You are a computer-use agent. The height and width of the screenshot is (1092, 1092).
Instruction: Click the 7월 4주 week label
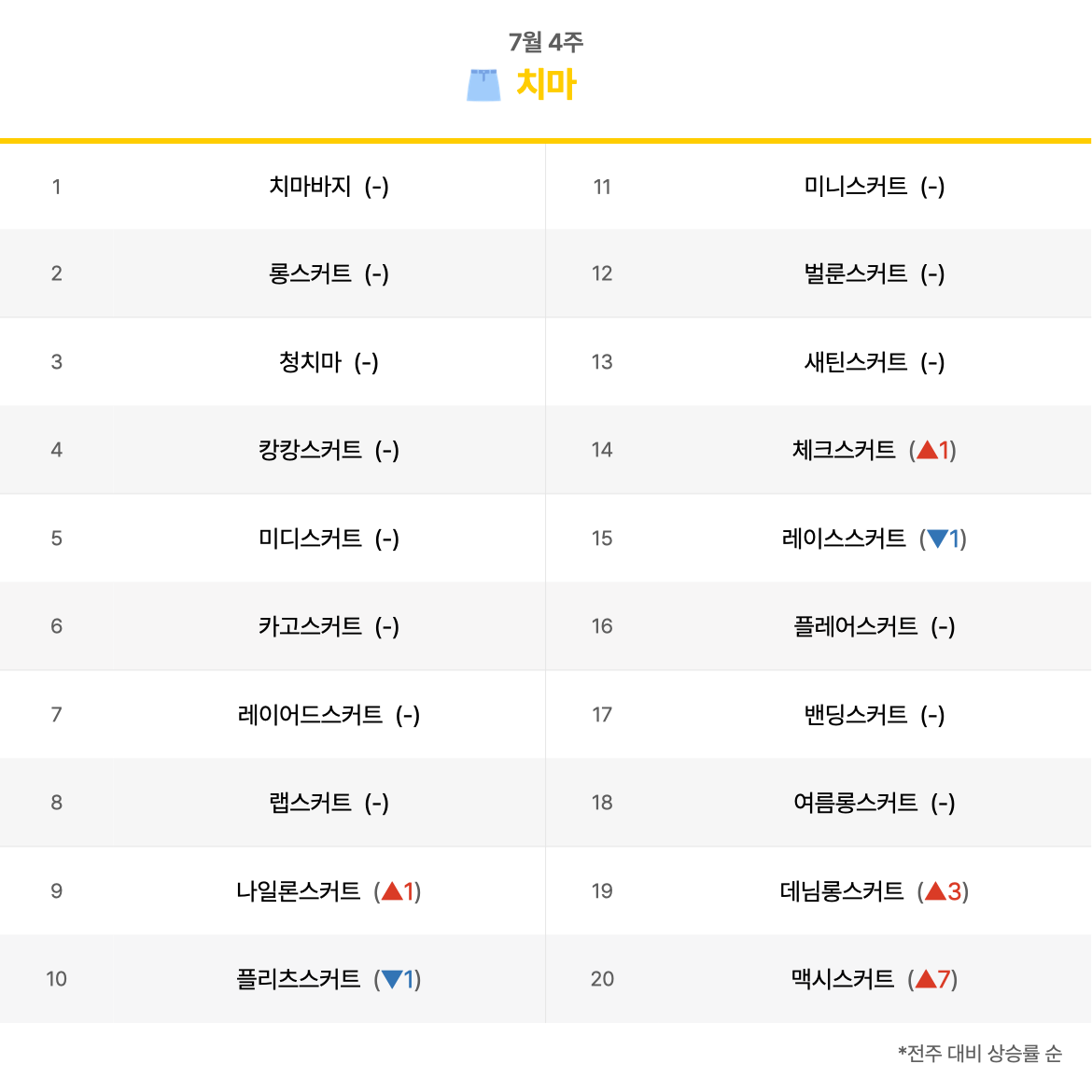point(546,42)
